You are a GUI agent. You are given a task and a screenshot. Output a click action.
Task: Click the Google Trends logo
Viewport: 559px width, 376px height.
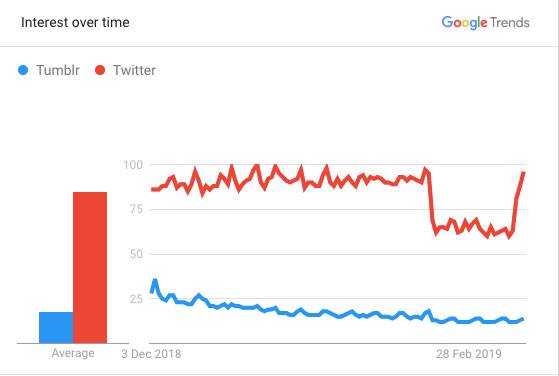click(485, 23)
